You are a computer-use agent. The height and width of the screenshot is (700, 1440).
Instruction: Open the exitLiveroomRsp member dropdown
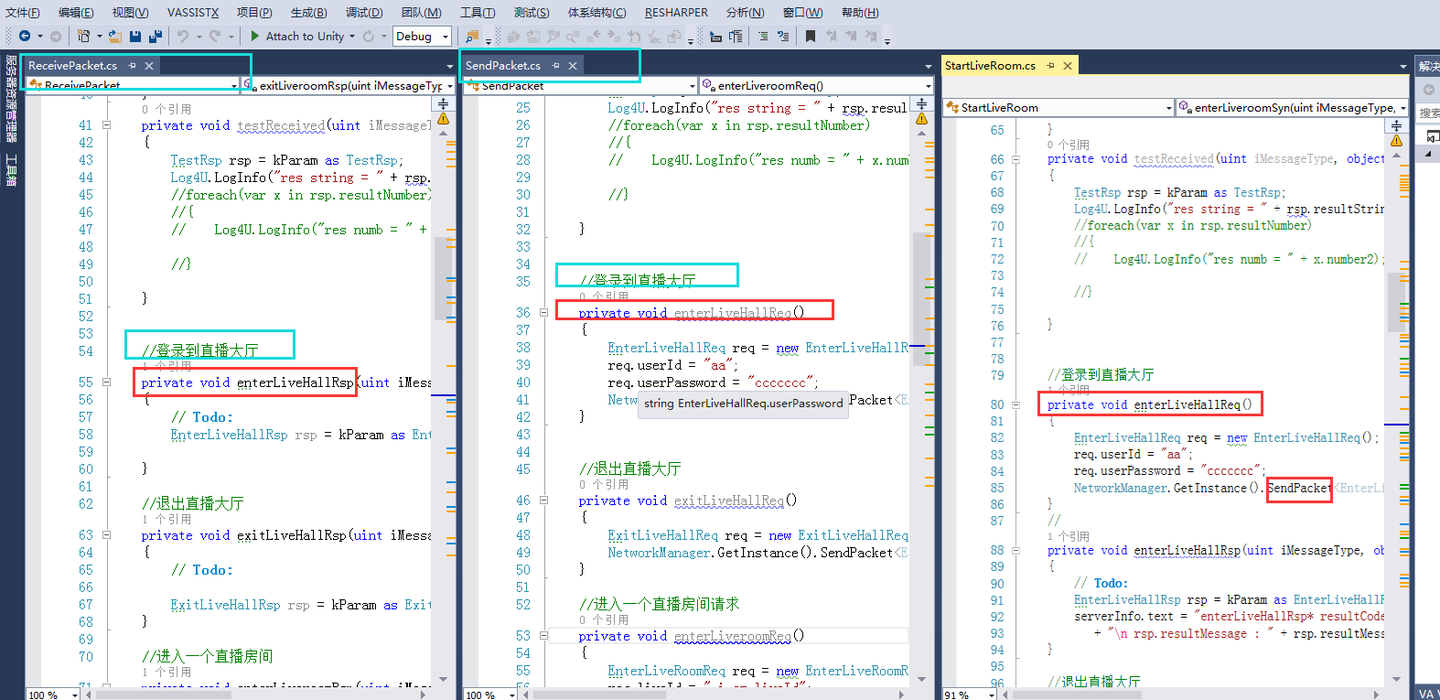pyautogui.click(x=349, y=86)
